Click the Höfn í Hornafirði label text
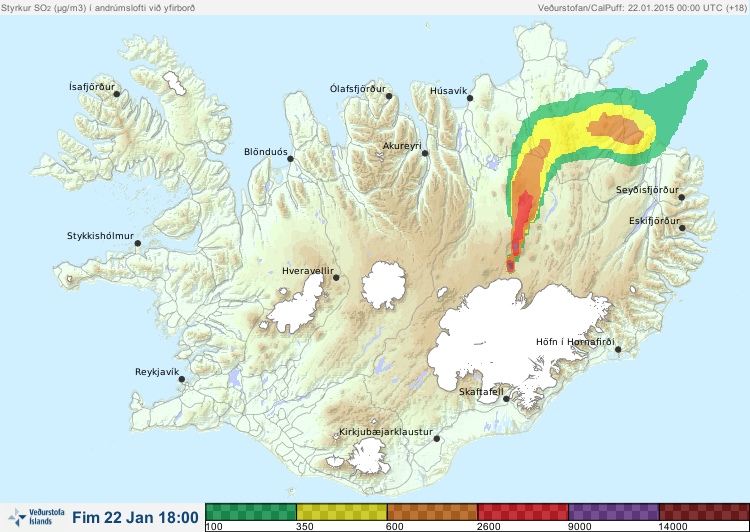 pyautogui.click(x=575, y=342)
